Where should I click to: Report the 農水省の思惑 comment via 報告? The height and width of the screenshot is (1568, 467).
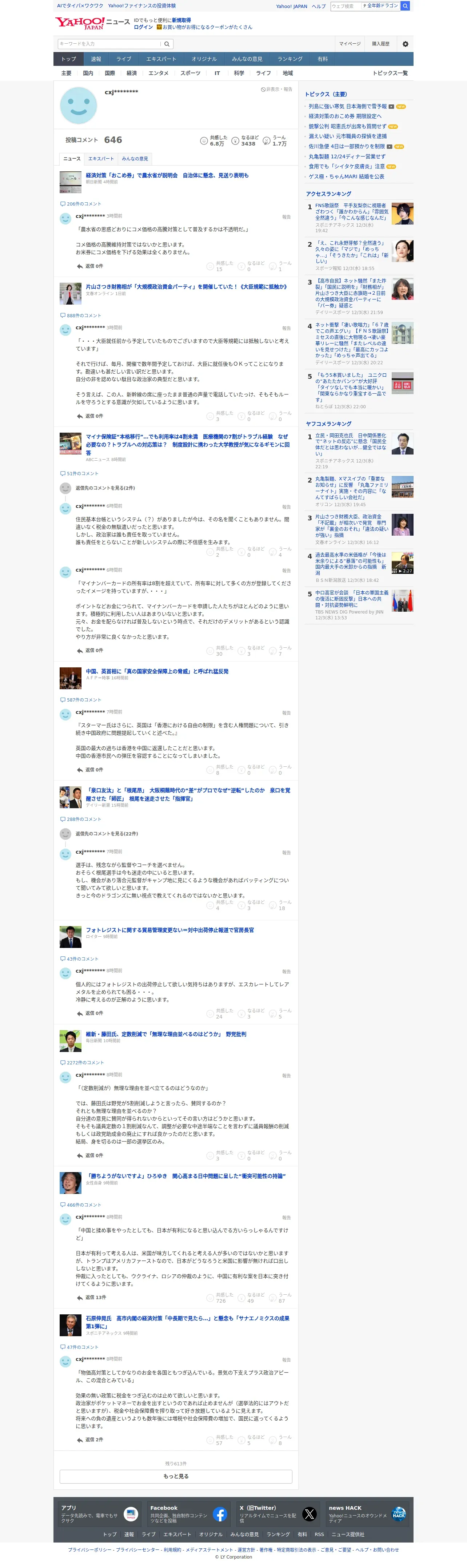[x=286, y=217]
